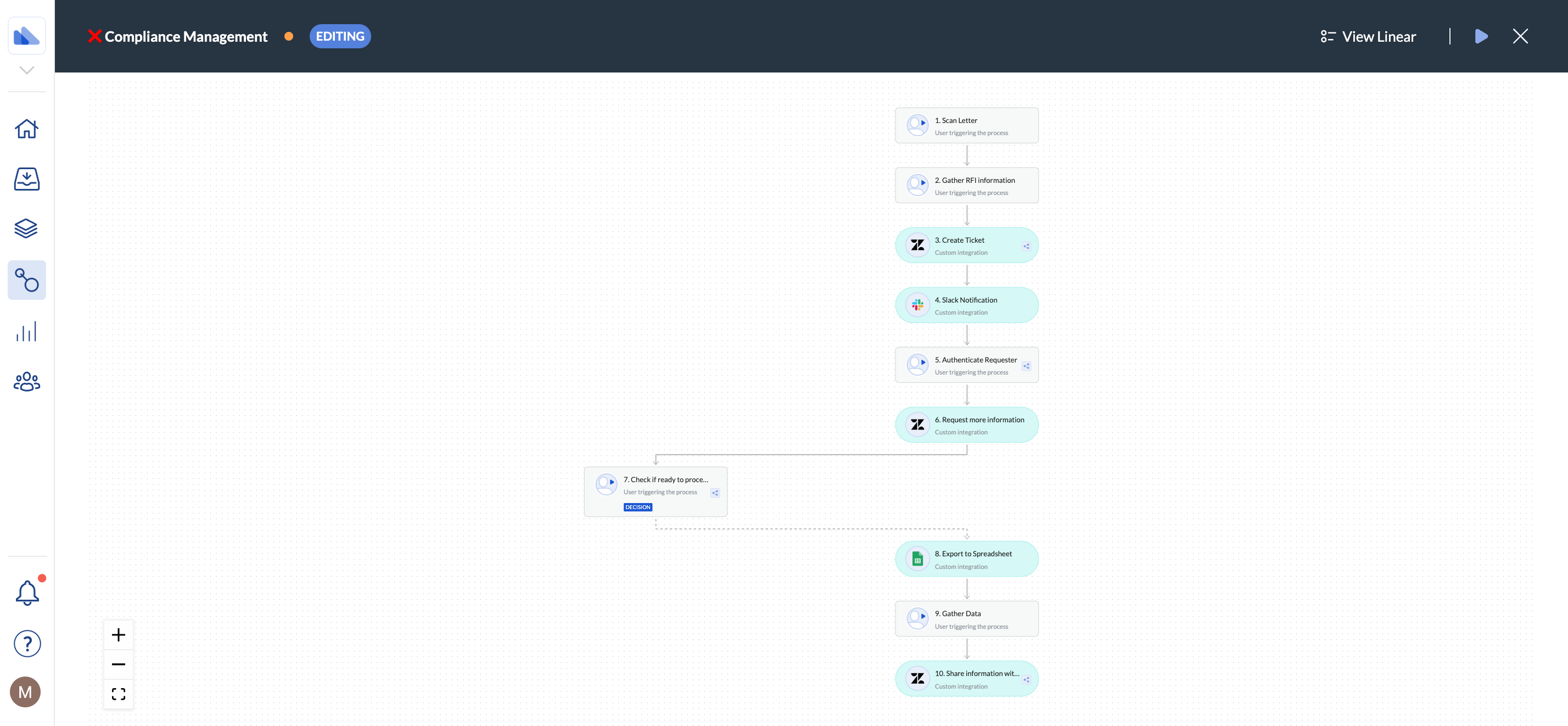Open the user avatar M menu

point(26,692)
